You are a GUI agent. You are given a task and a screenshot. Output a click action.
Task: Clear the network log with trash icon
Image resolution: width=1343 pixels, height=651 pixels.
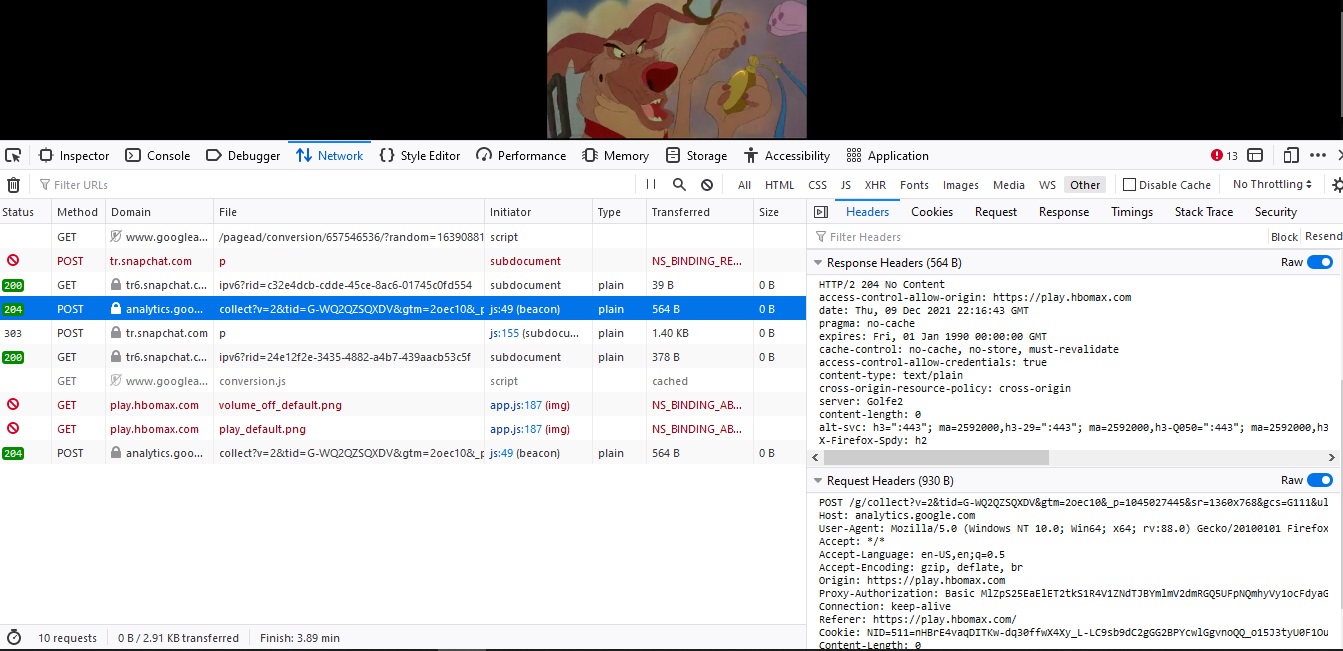(13, 185)
